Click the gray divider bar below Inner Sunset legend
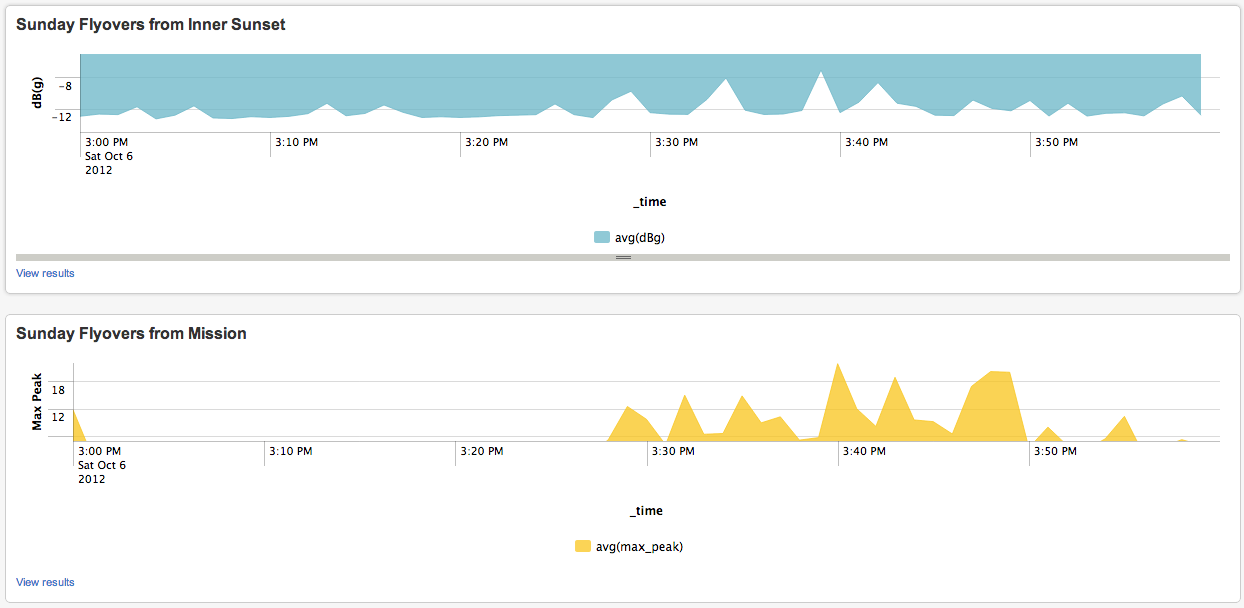Viewport: 1244px width, 608px height. coord(623,258)
